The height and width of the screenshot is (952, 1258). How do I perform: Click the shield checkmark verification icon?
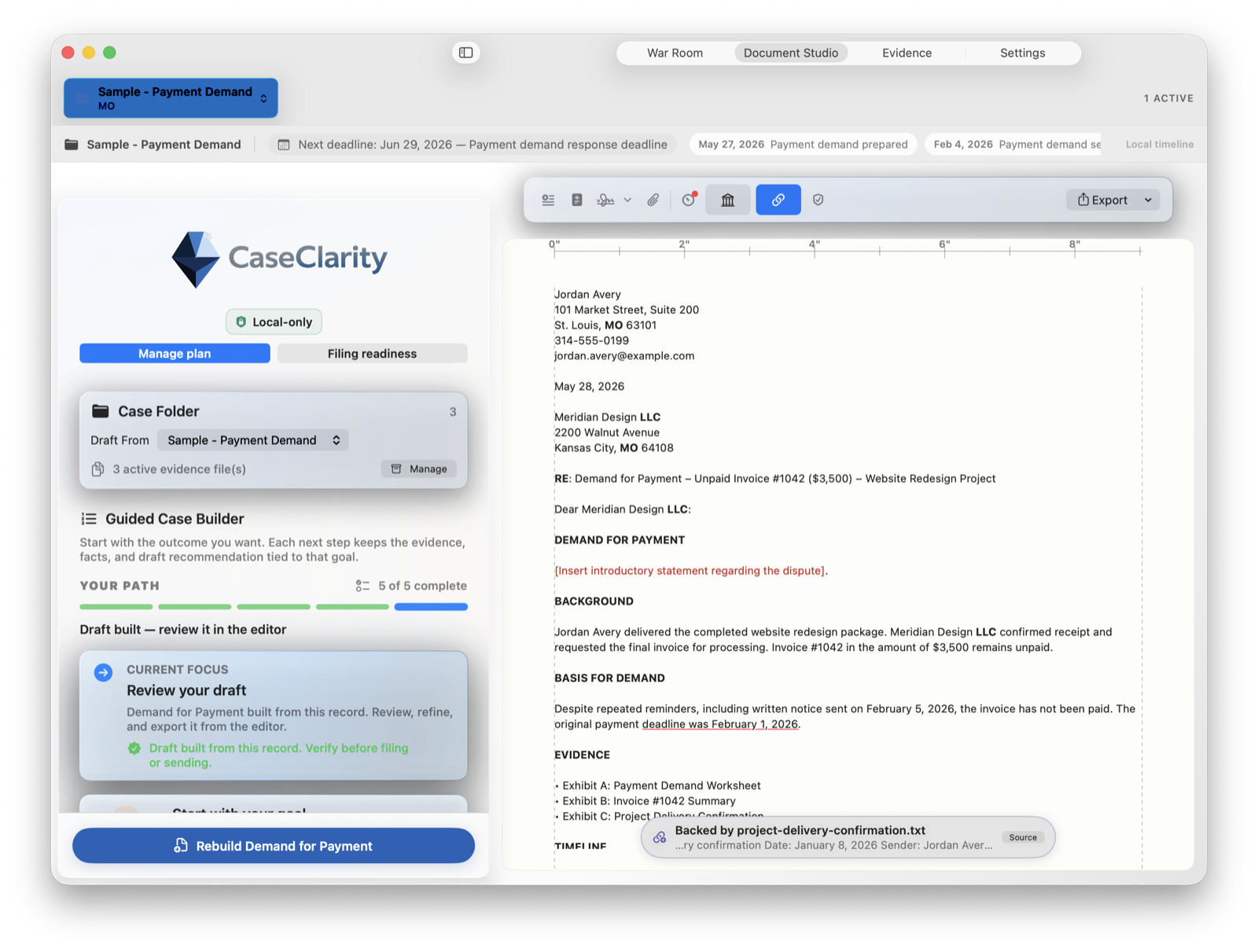(x=818, y=200)
